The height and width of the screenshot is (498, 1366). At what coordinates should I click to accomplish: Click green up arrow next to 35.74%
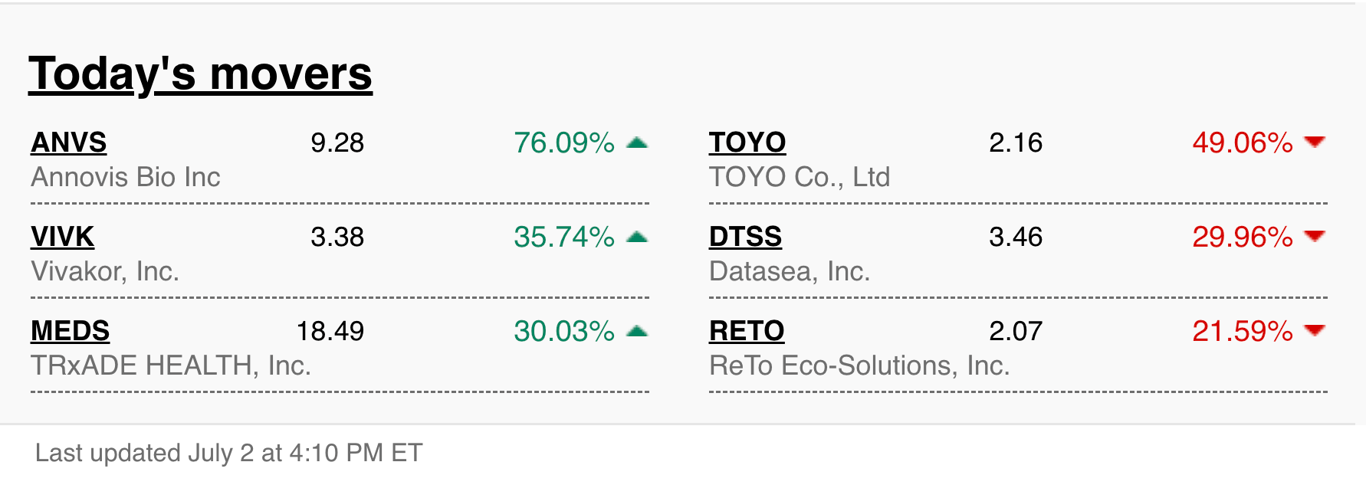637,237
